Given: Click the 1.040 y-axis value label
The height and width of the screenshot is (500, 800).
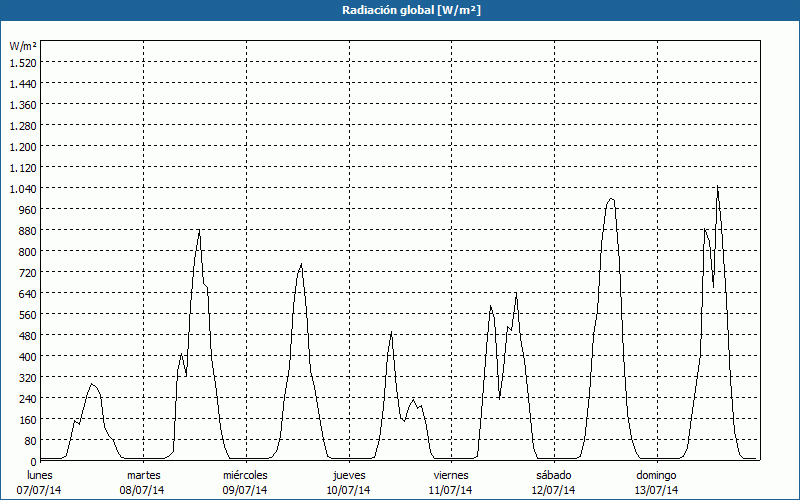Looking at the screenshot, I should [22, 188].
